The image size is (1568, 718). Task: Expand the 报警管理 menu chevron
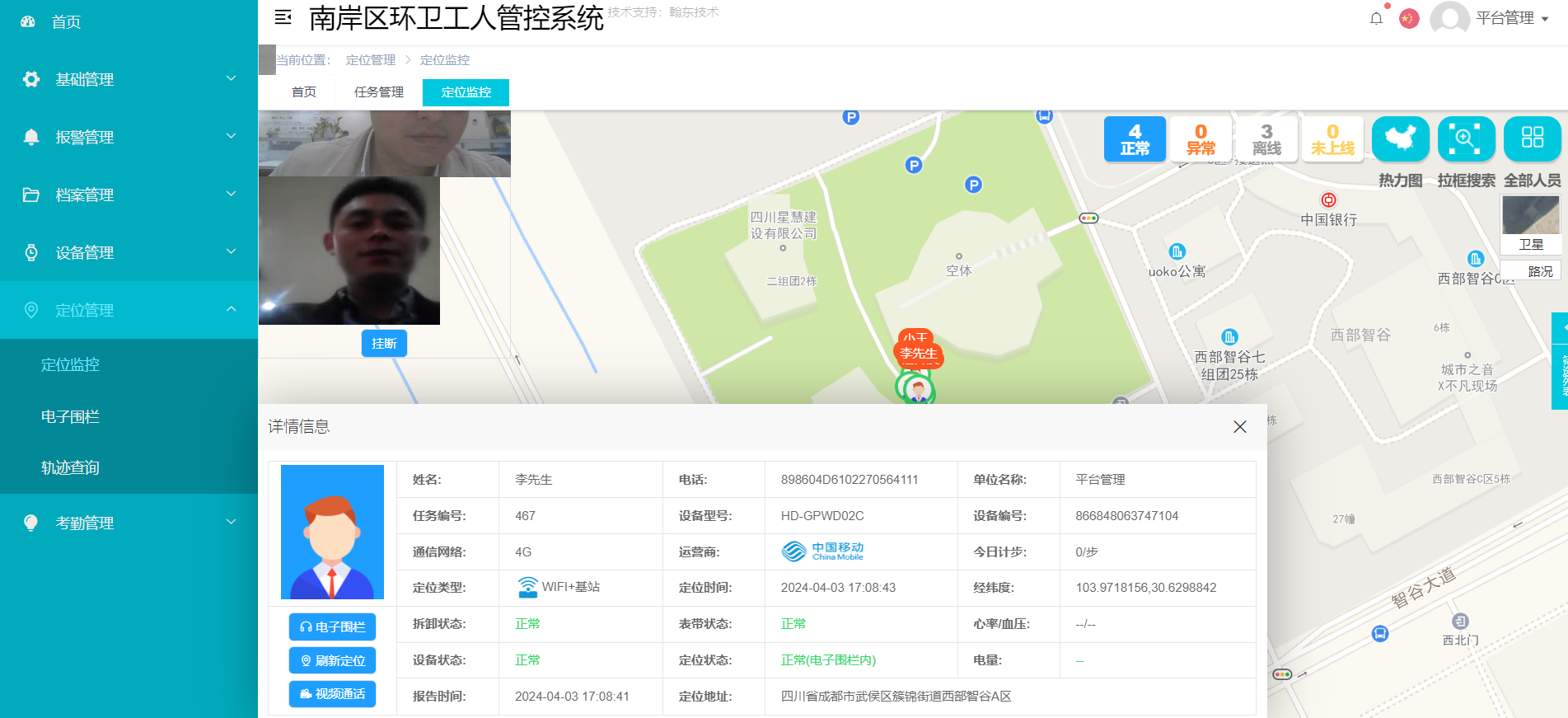tap(232, 136)
